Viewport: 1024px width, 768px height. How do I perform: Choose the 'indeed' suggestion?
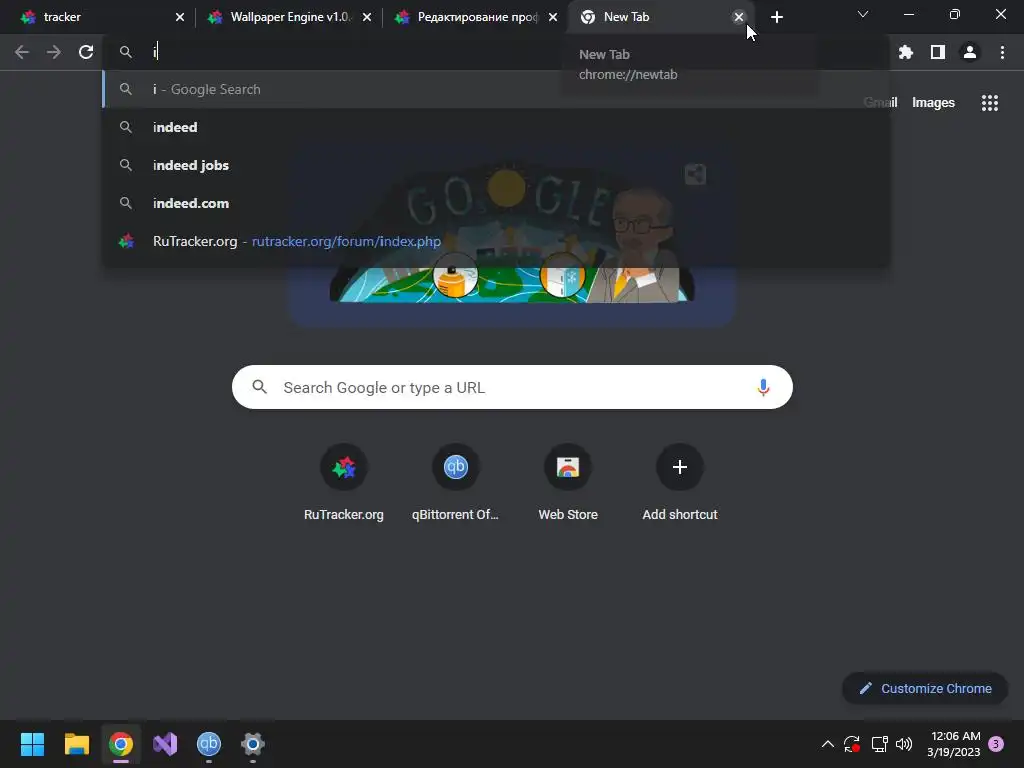496,127
